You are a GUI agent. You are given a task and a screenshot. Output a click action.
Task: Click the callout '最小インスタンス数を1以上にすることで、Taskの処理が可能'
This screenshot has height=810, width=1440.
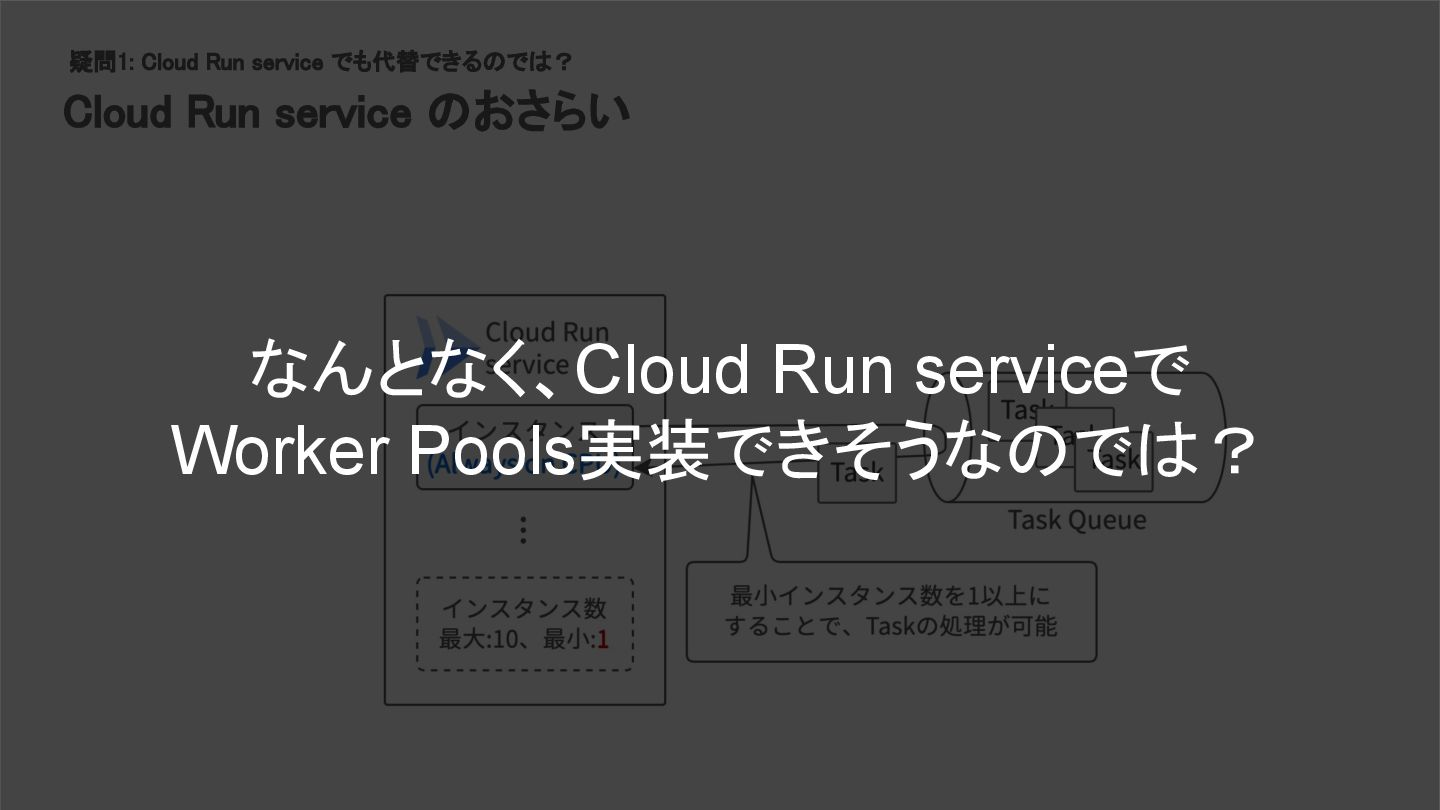point(891,611)
